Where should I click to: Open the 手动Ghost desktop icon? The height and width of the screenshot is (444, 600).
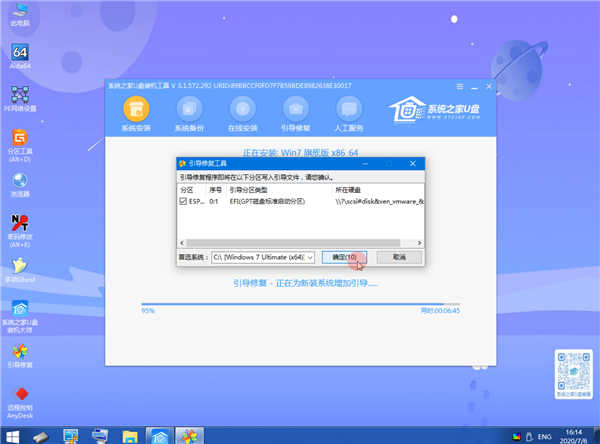click(20, 270)
